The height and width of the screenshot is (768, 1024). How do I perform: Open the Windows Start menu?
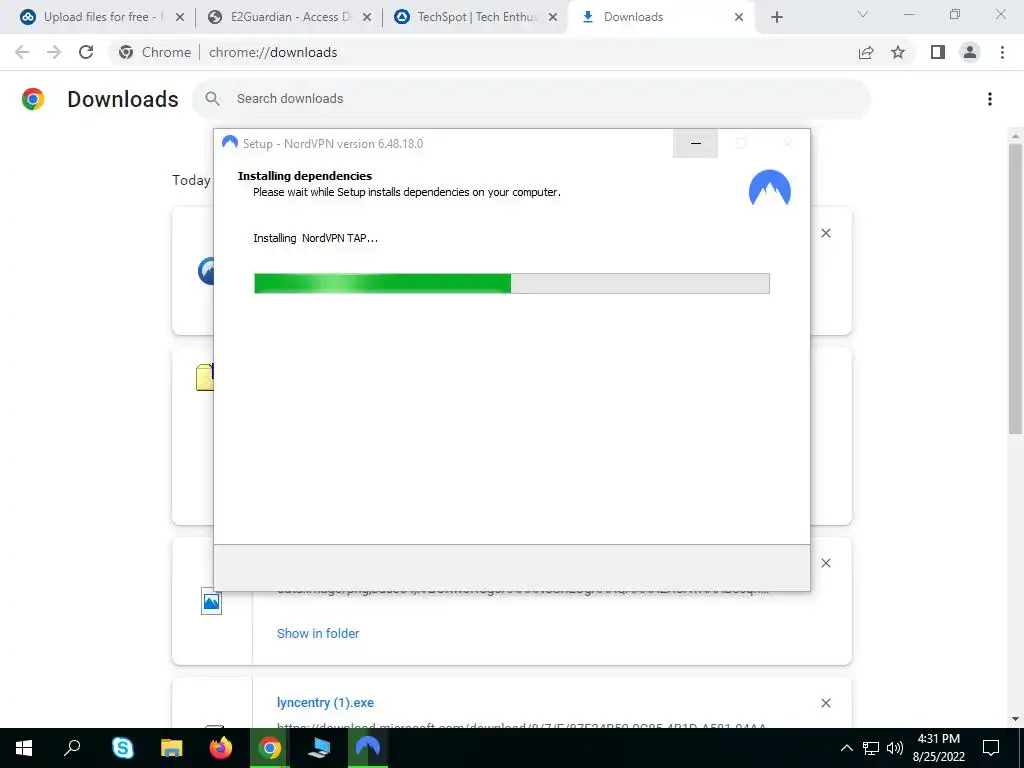coord(24,748)
